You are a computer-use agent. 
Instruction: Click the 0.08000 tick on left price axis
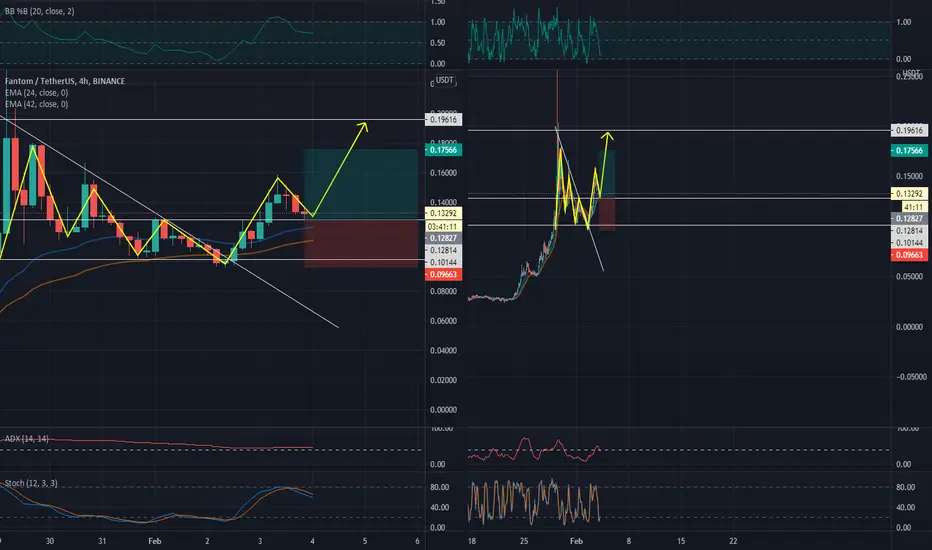tap(443, 291)
